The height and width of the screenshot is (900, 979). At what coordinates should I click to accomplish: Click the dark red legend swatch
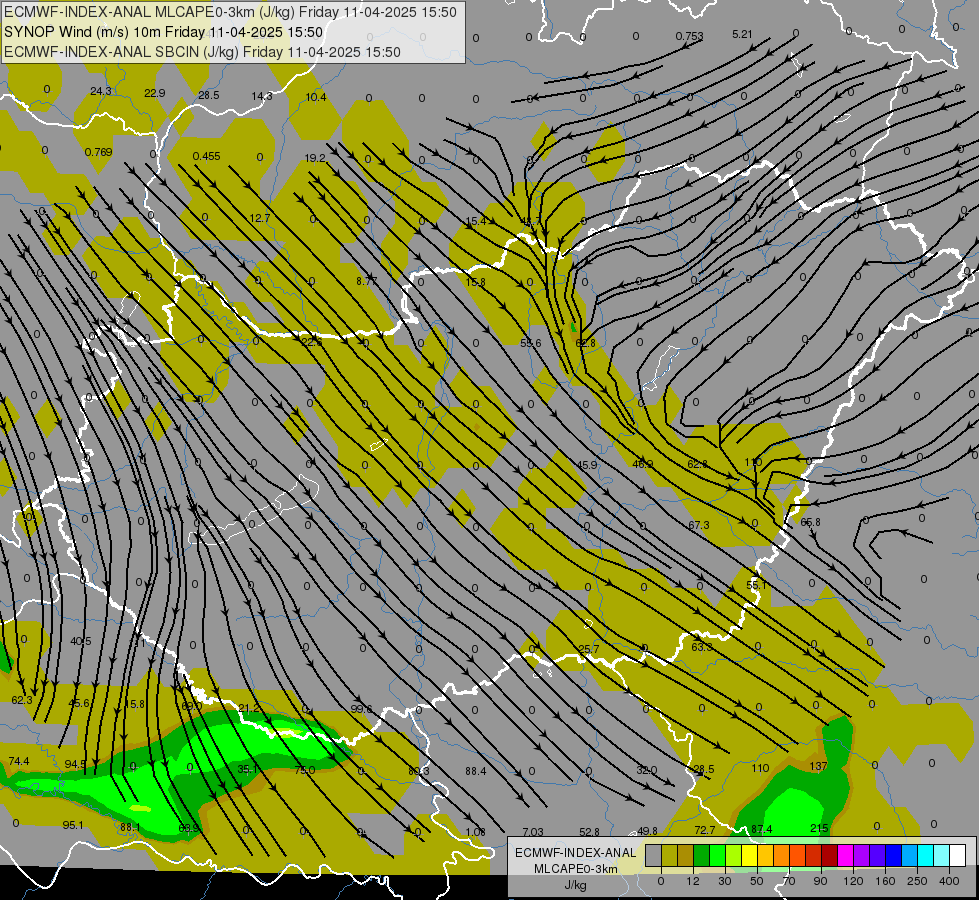(830, 855)
